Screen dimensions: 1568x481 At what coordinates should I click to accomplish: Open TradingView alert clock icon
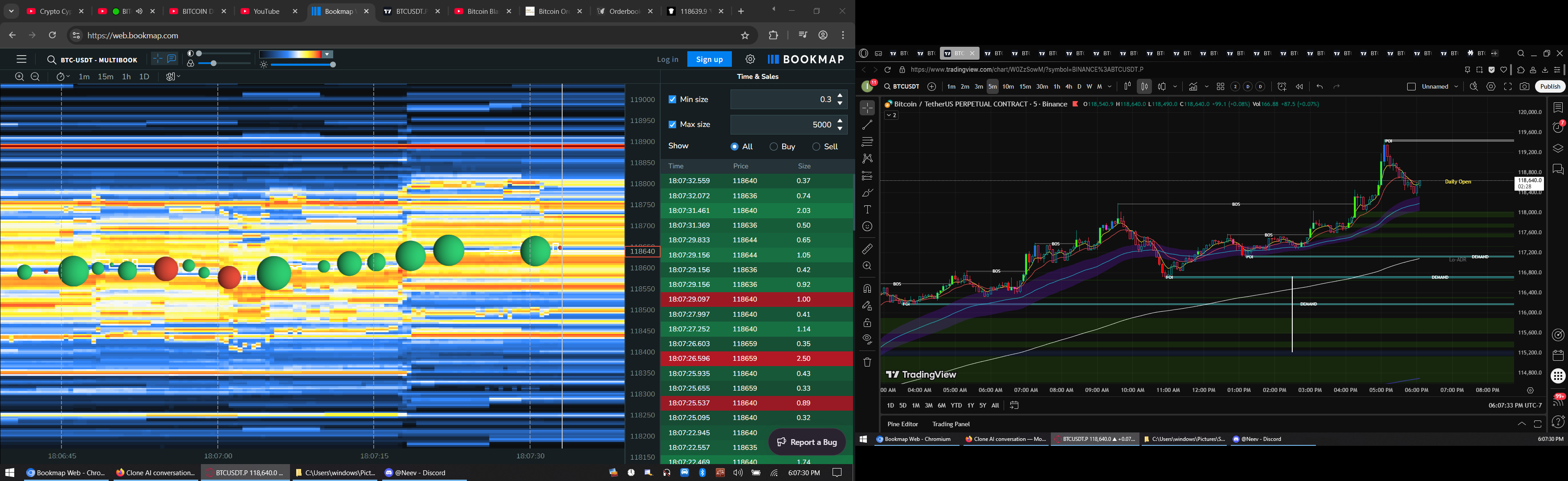(x=1282, y=86)
